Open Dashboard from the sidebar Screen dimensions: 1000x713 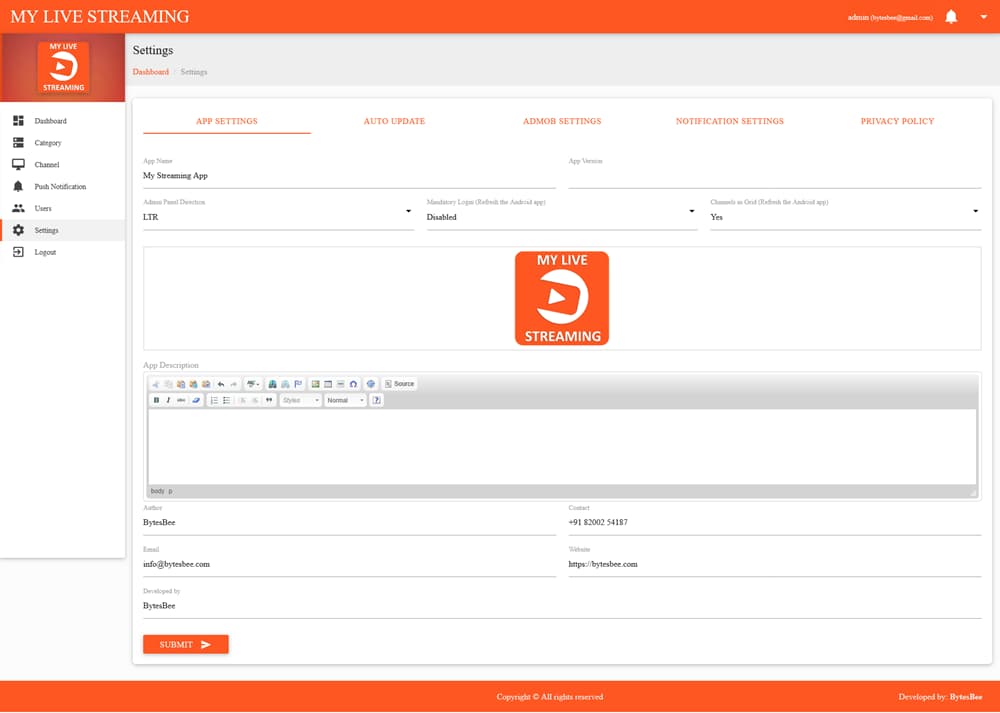pos(50,121)
